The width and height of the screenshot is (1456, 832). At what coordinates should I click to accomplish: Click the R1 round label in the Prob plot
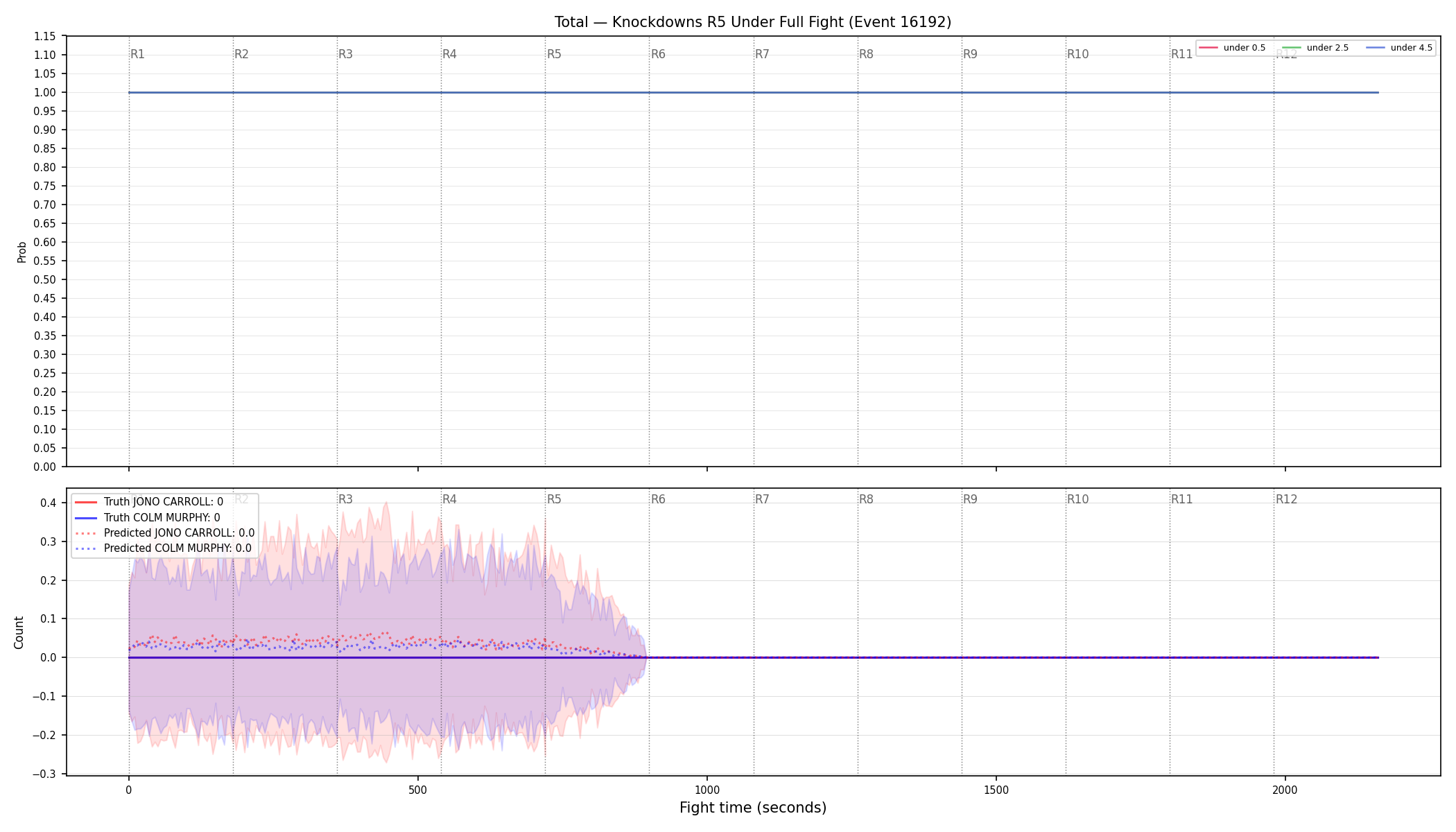[x=137, y=54]
